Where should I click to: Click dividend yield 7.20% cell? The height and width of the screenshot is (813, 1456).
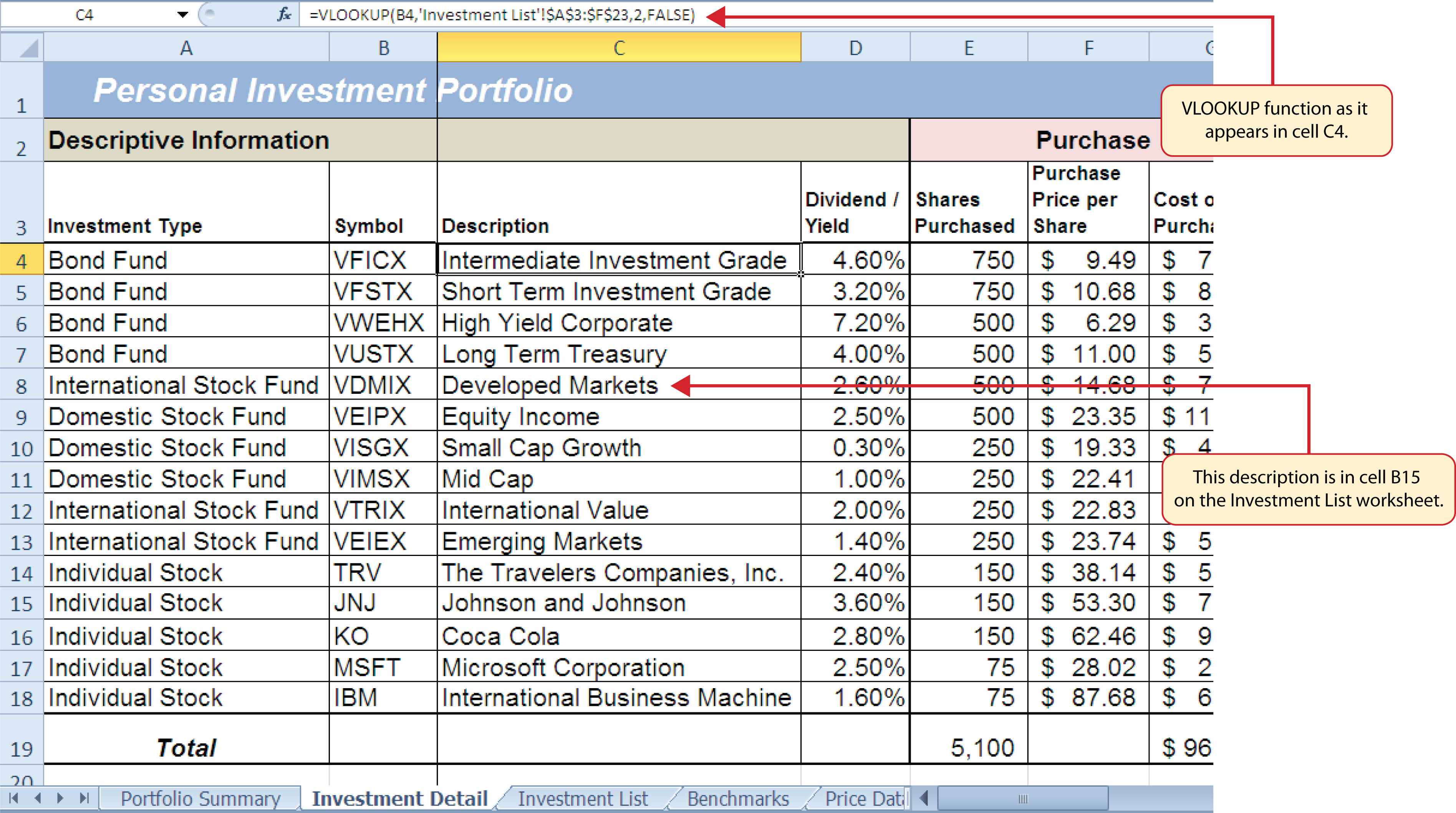point(855,322)
